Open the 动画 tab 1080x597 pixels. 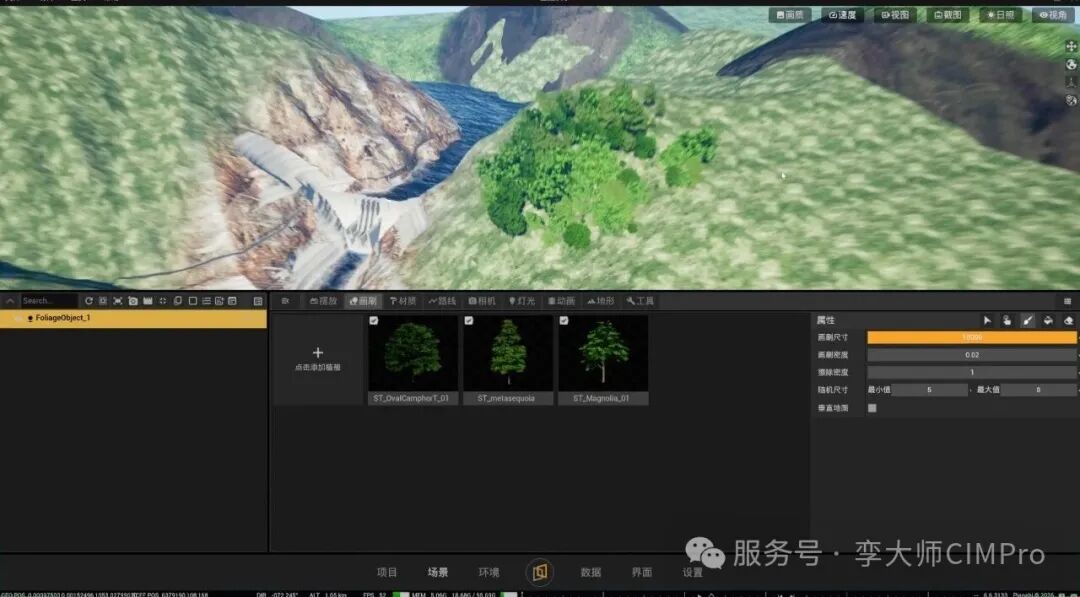(561, 301)
